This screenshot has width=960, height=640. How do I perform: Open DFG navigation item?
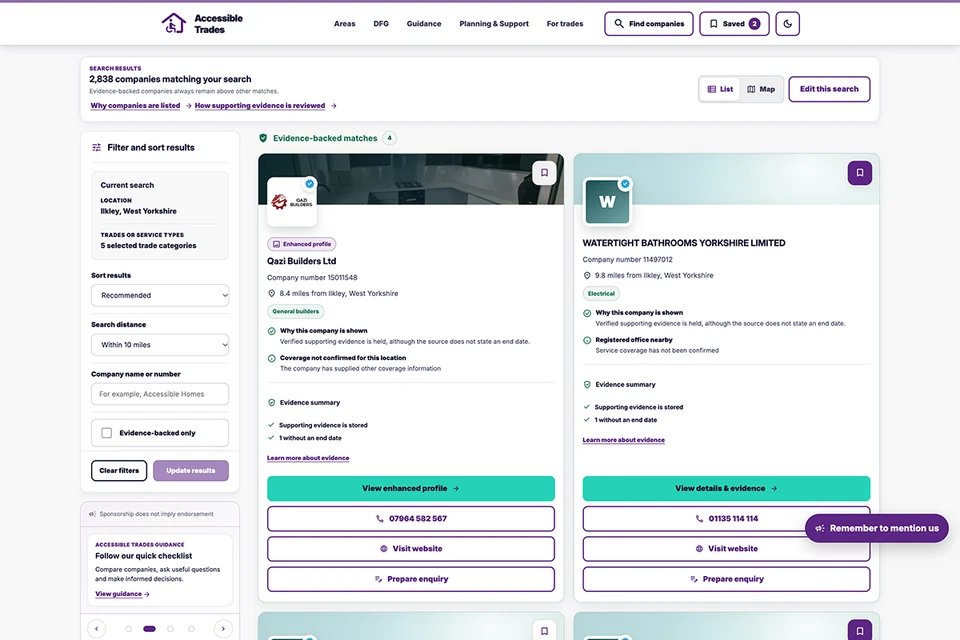pyautogui.click(x=381, y=24)
